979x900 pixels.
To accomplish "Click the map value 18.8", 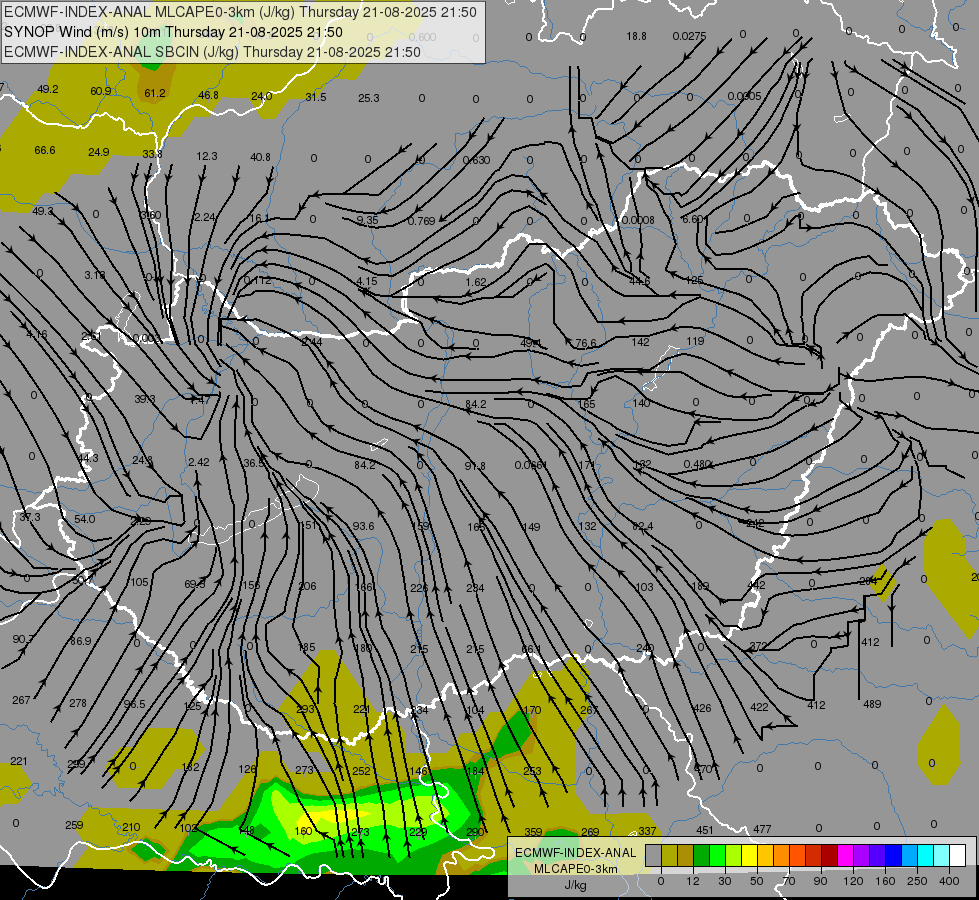I will pyautogui.click(x=636, y=36).
